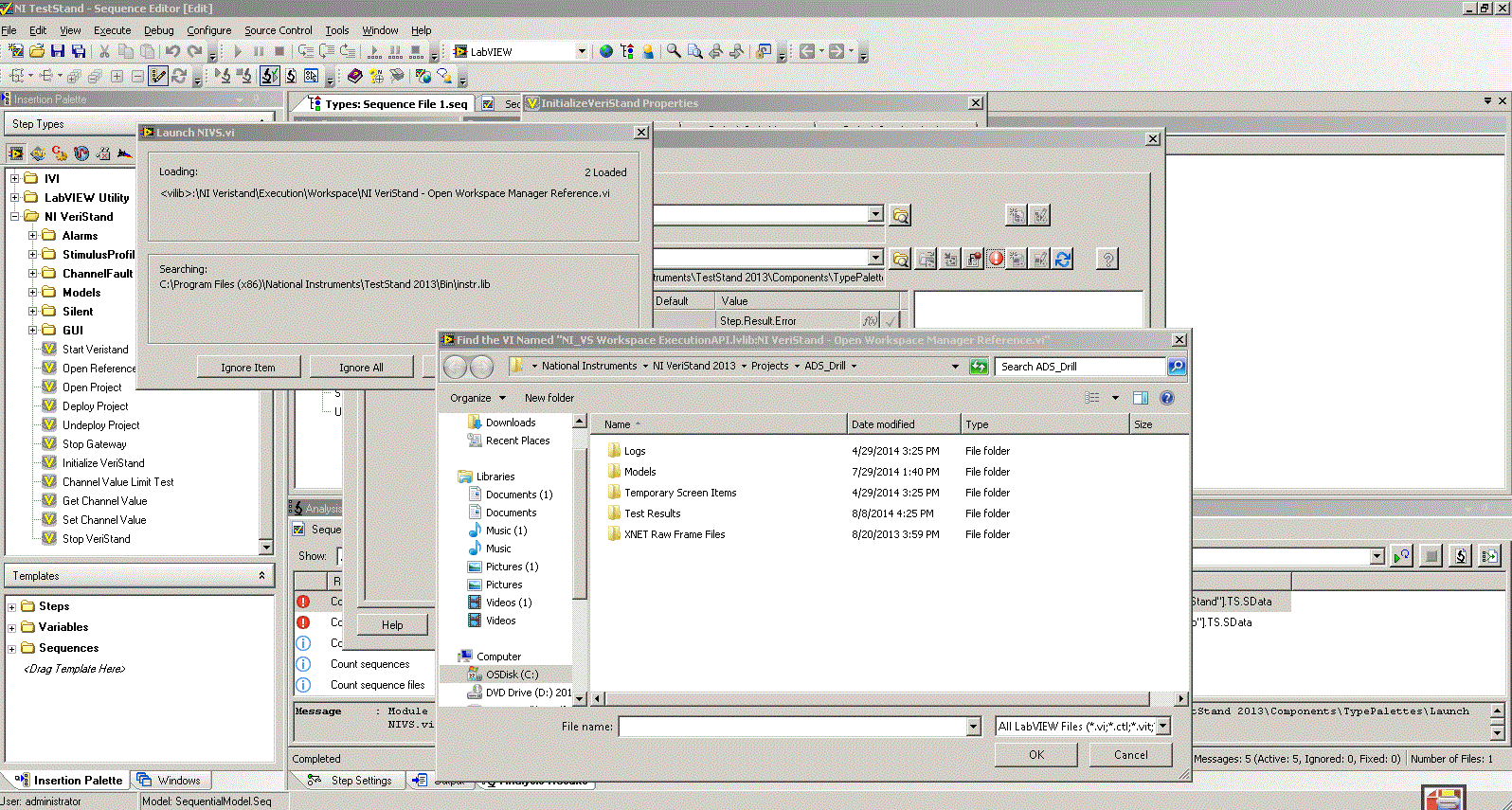Click the blue help icon in file dialog toolbar
Viewport: 1512px width, 810px height.
(1167, 398)
